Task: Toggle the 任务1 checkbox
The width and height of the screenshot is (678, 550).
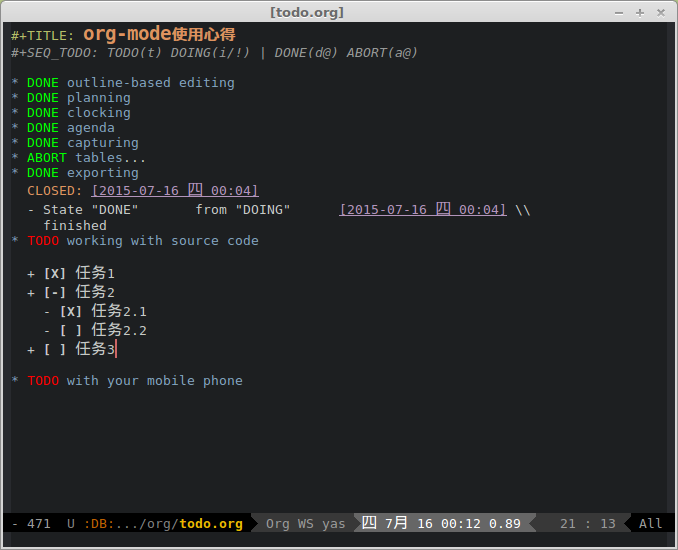Action: tap(54, 273)
